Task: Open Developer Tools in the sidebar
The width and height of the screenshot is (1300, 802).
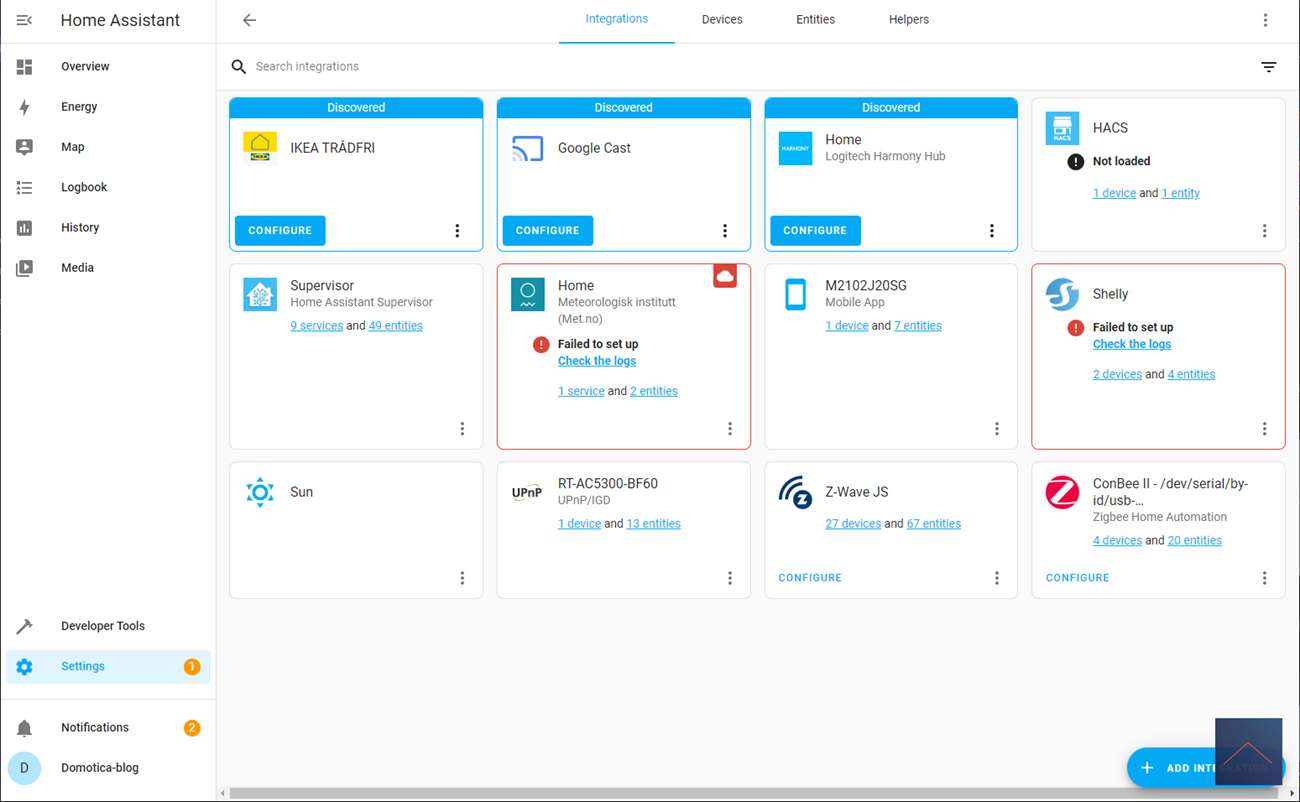Action: click(102, 626)
